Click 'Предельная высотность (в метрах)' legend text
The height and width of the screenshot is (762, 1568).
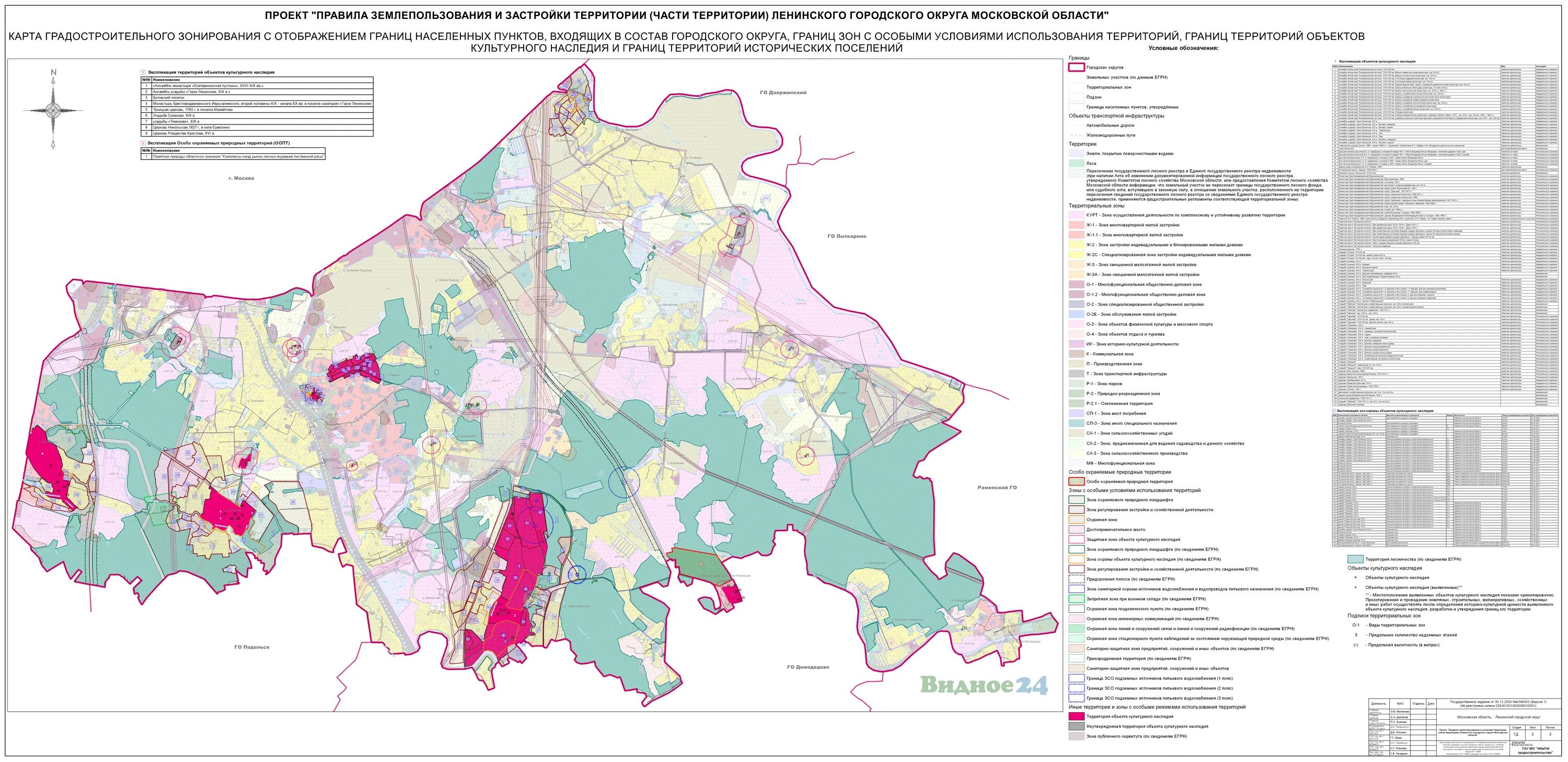1402,644
